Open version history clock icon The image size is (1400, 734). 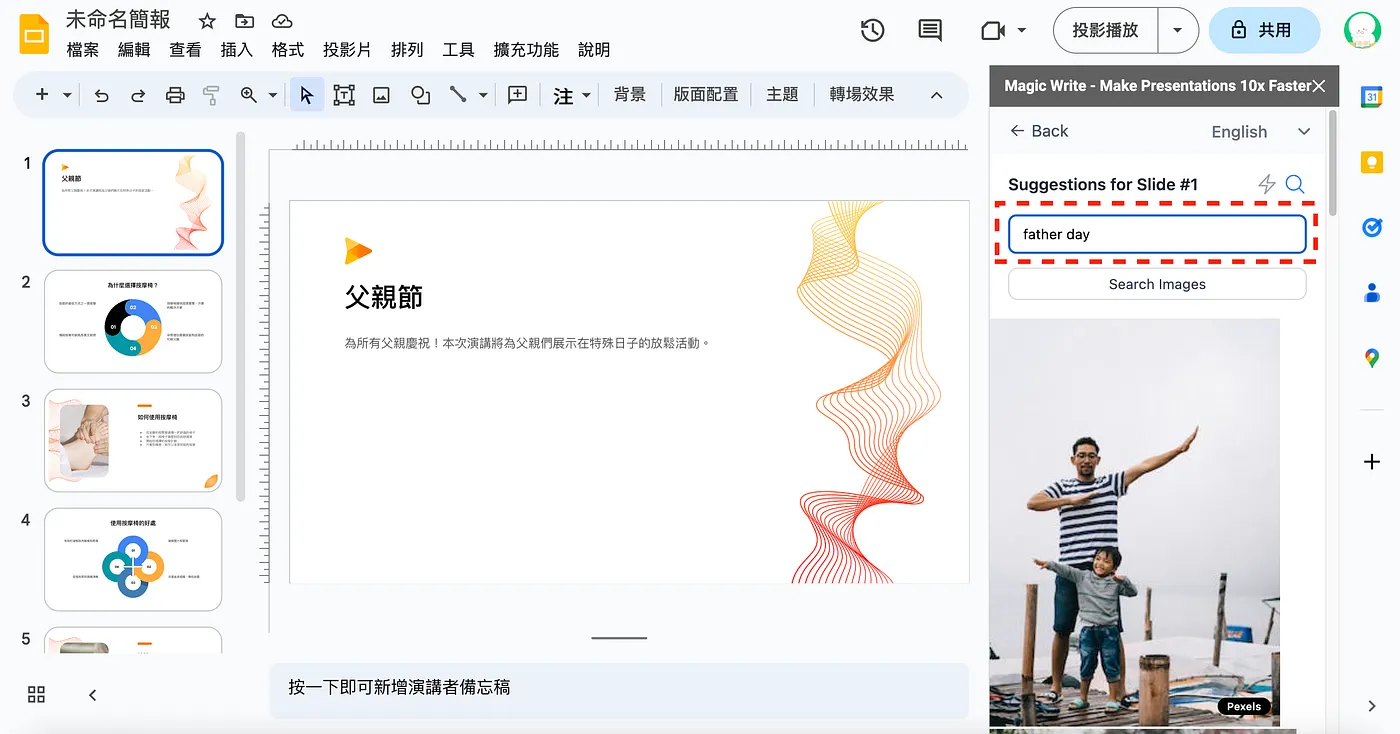click(x=872, y=31)
